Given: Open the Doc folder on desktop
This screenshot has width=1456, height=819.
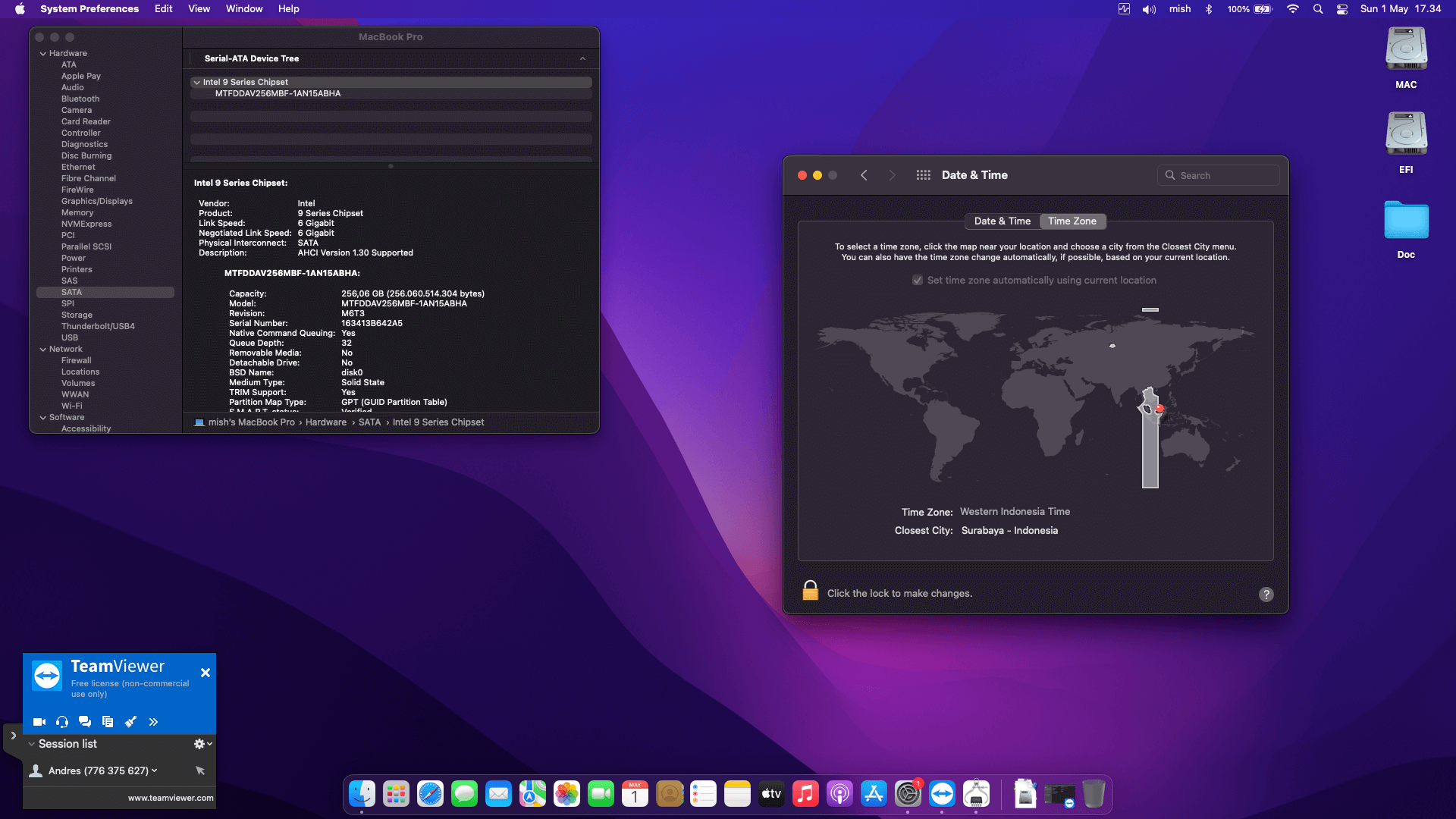Looking at the screenshot, I should (1406, 229).
